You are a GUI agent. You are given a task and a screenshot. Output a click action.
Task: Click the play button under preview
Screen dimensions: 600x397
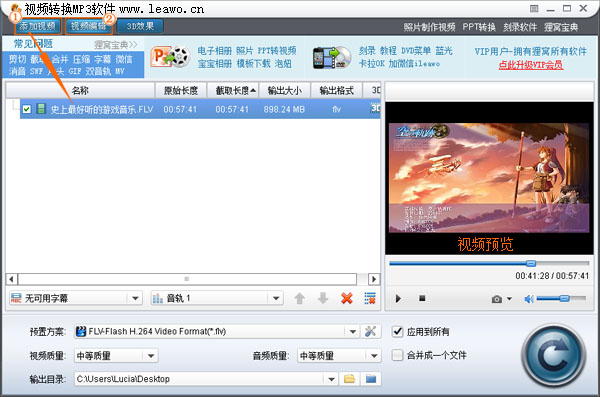coord(398,299)
